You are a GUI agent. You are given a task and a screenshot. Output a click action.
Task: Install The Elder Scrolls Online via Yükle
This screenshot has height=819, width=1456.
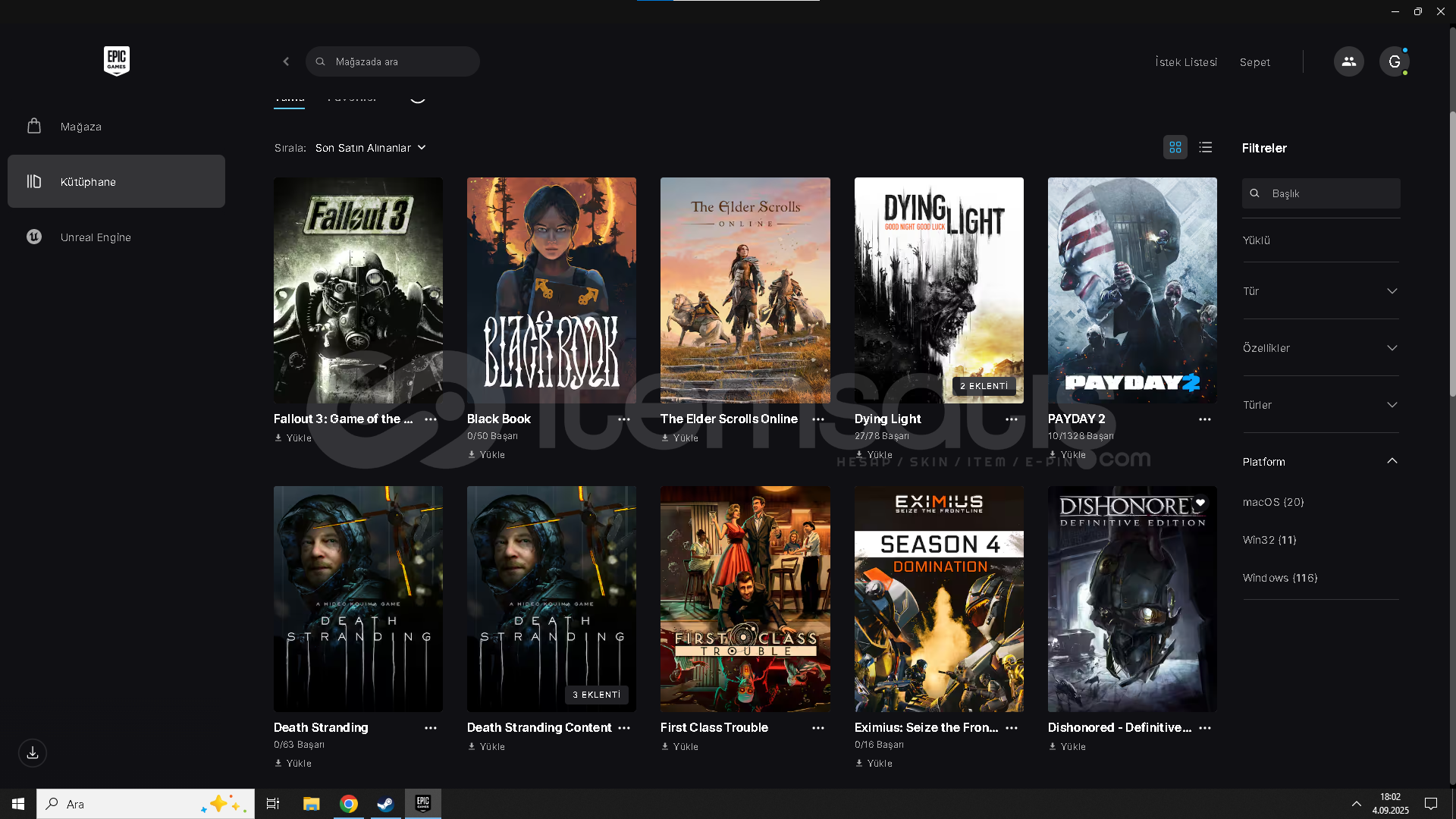point(679,438)
